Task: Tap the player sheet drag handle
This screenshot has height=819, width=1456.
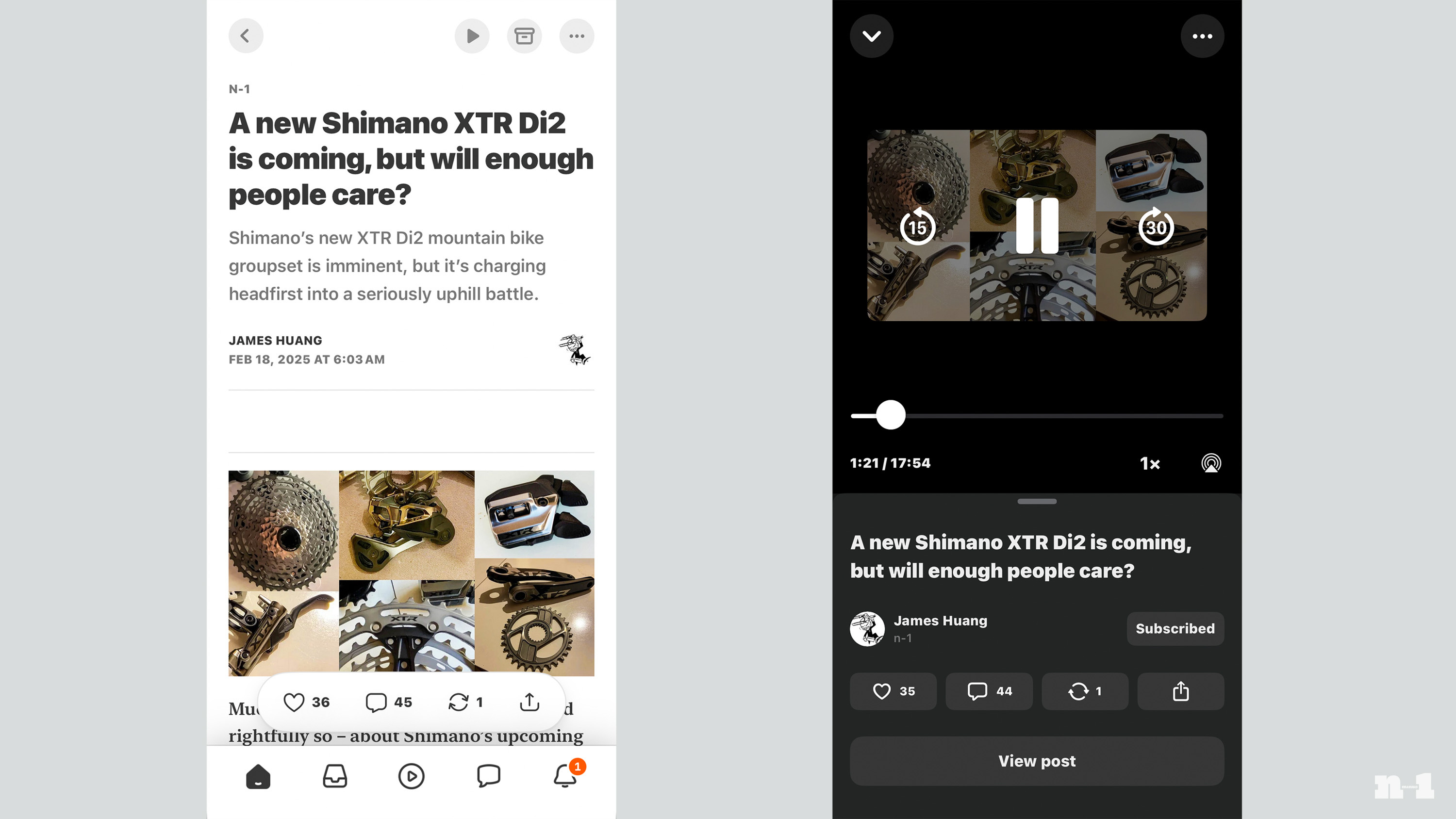Action: [1037, 501]
